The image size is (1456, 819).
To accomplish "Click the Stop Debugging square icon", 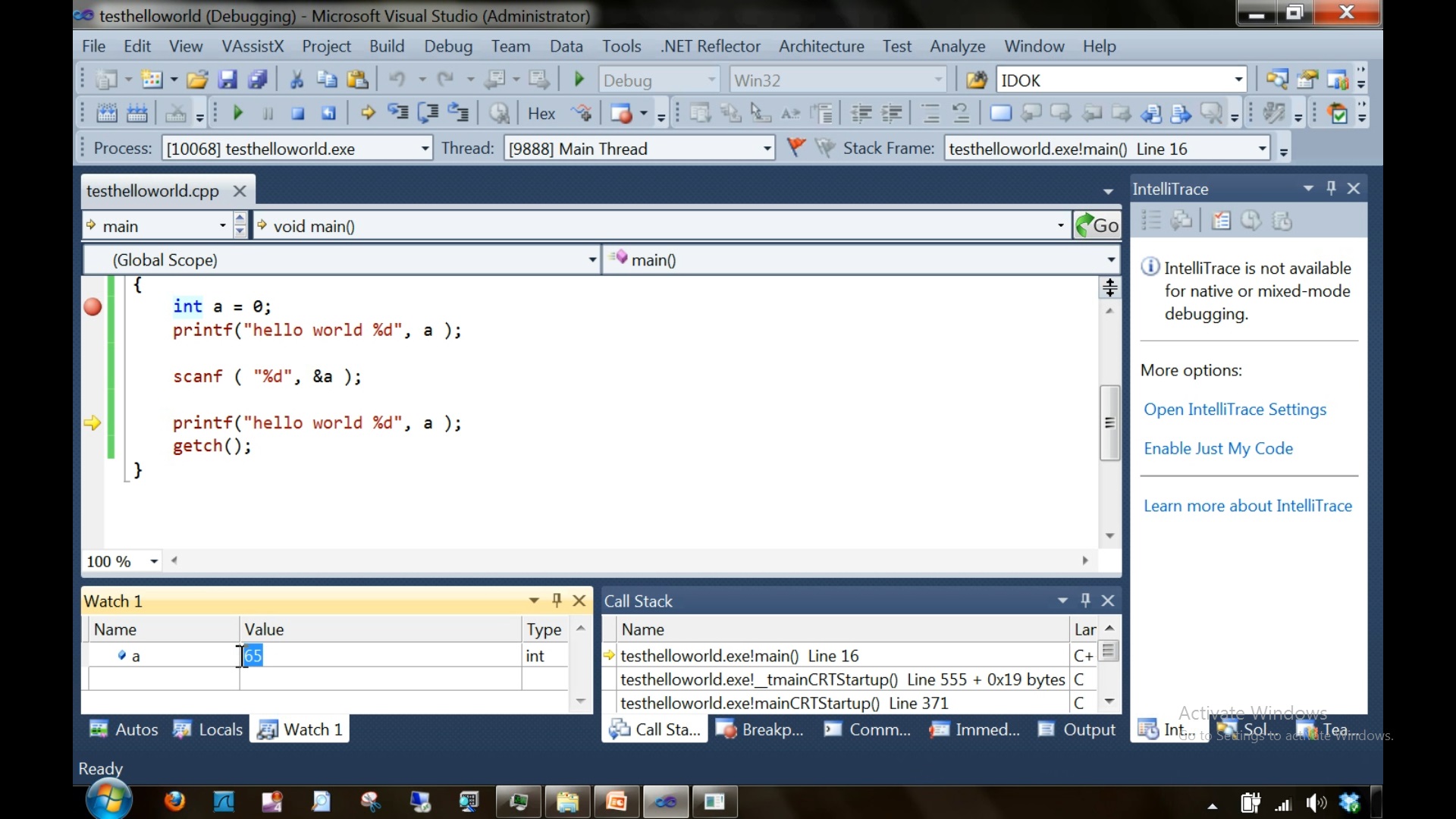I will [x=298, y=114].
